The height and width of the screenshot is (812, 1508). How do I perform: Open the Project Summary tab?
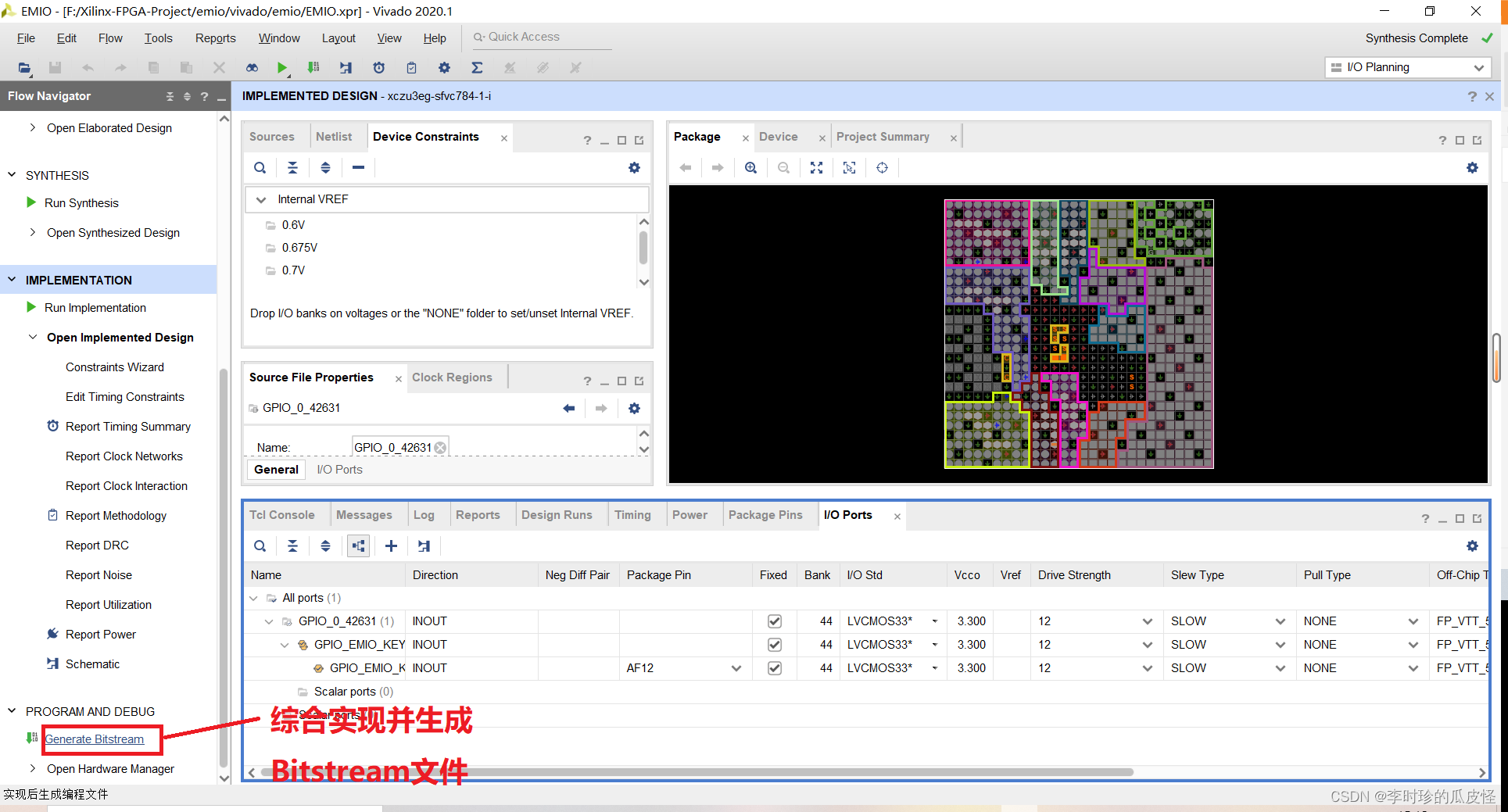click(x=883, y=136)
